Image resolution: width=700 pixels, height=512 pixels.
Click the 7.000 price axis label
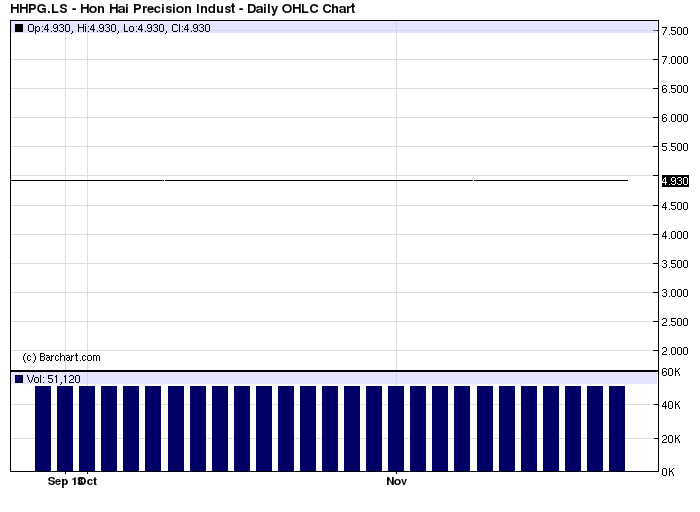675,60
